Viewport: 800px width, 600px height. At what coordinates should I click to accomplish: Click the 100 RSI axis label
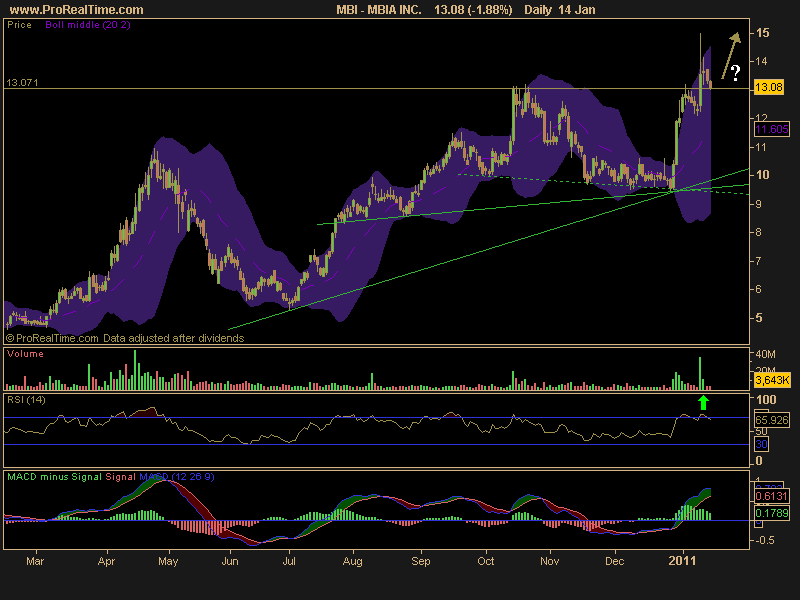coord(766,399)
